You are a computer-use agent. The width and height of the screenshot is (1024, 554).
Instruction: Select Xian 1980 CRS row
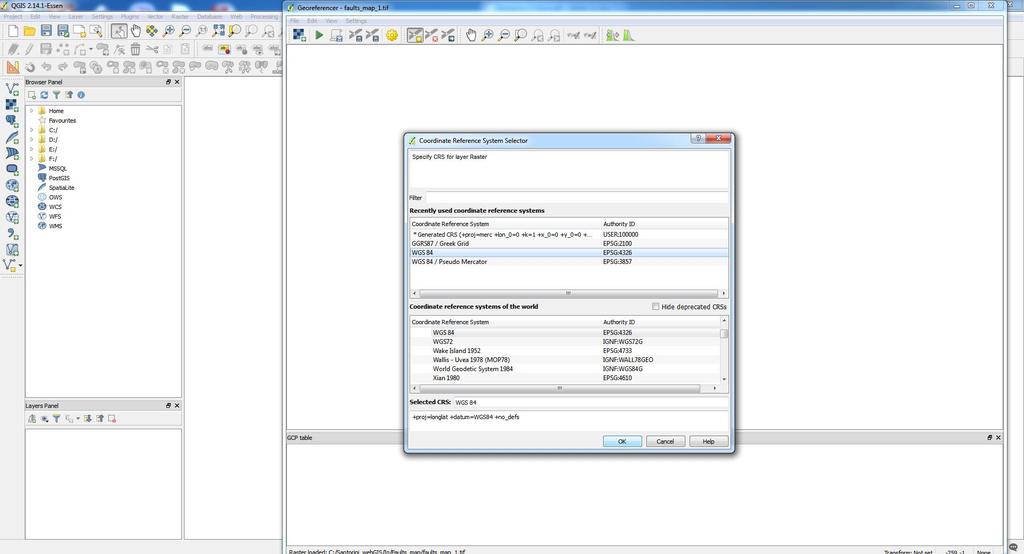(565, 378)
